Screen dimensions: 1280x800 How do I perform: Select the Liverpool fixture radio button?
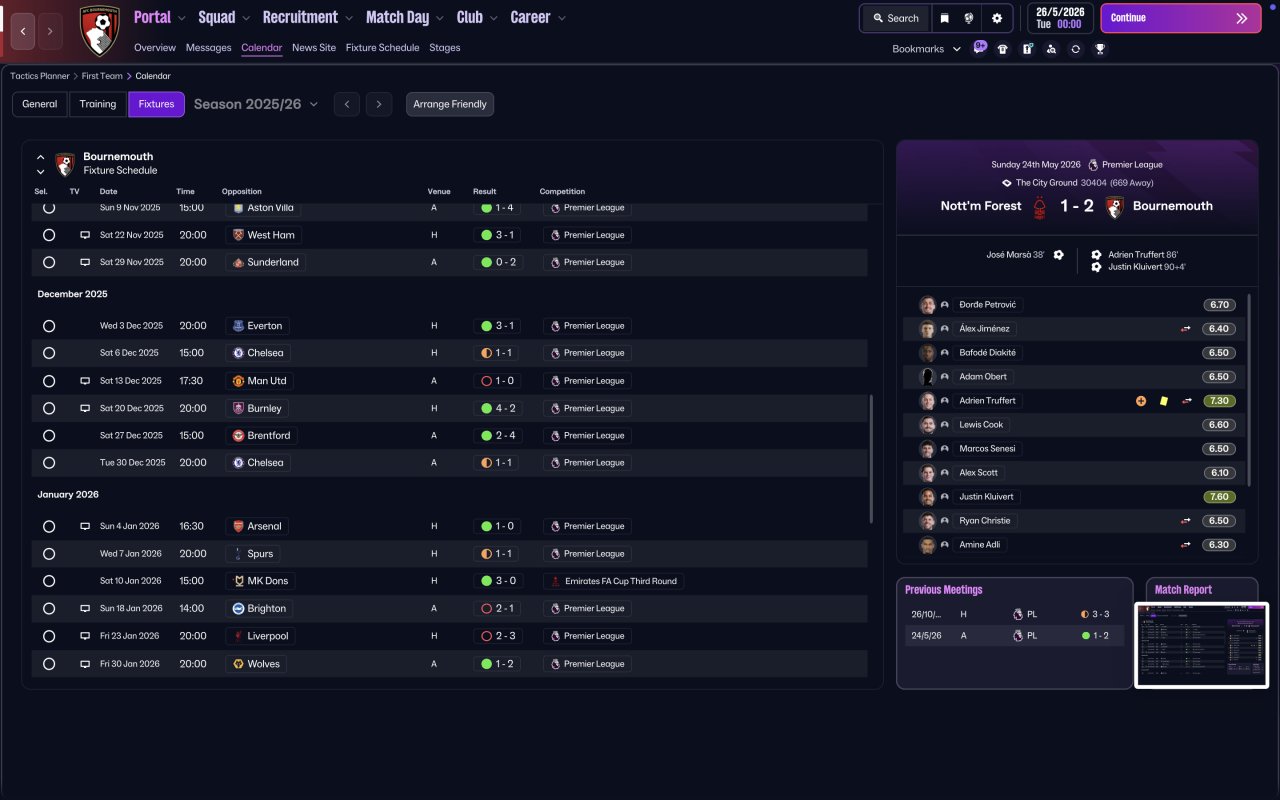point(49,636)
